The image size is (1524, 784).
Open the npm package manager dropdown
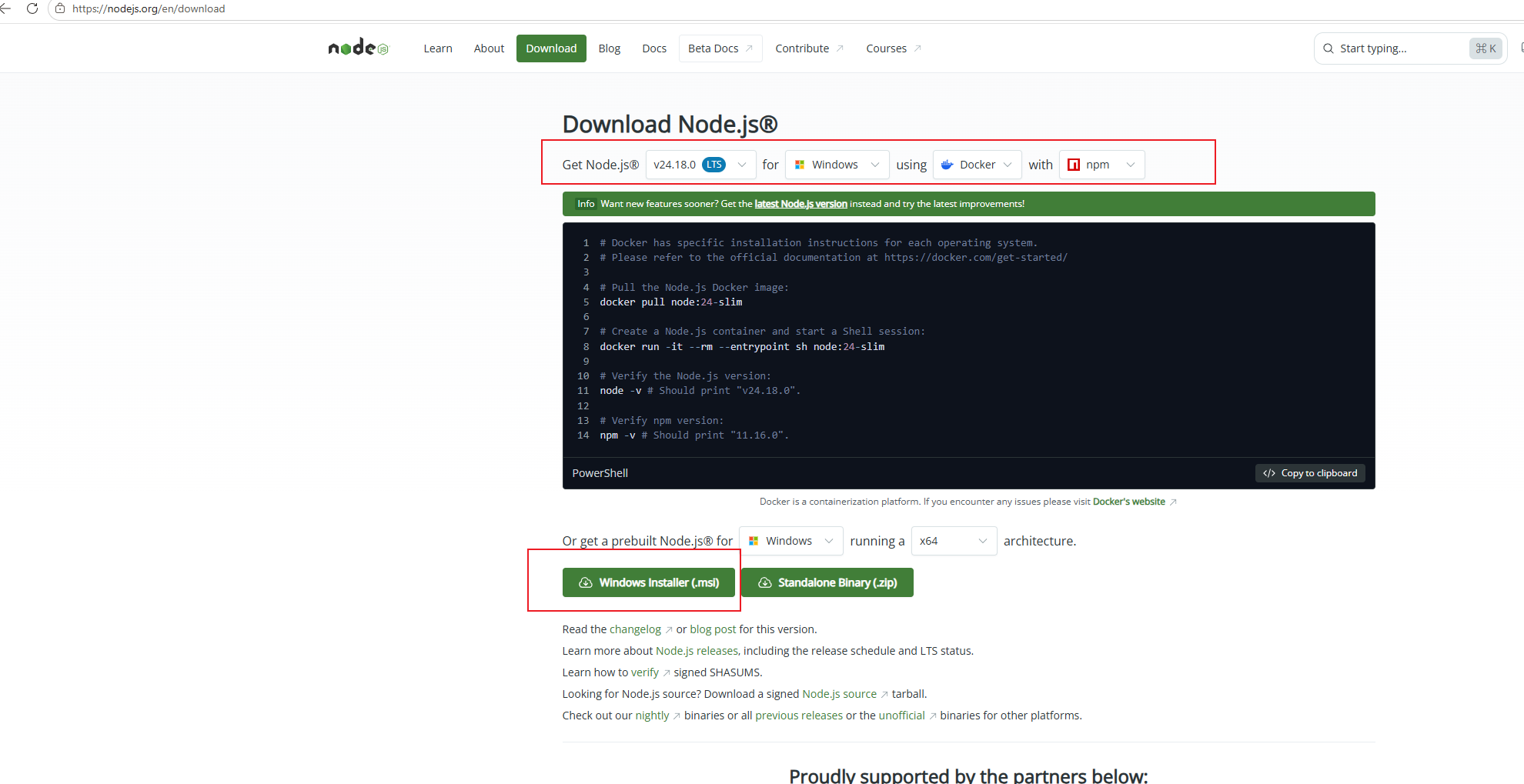click(1102, 165)
